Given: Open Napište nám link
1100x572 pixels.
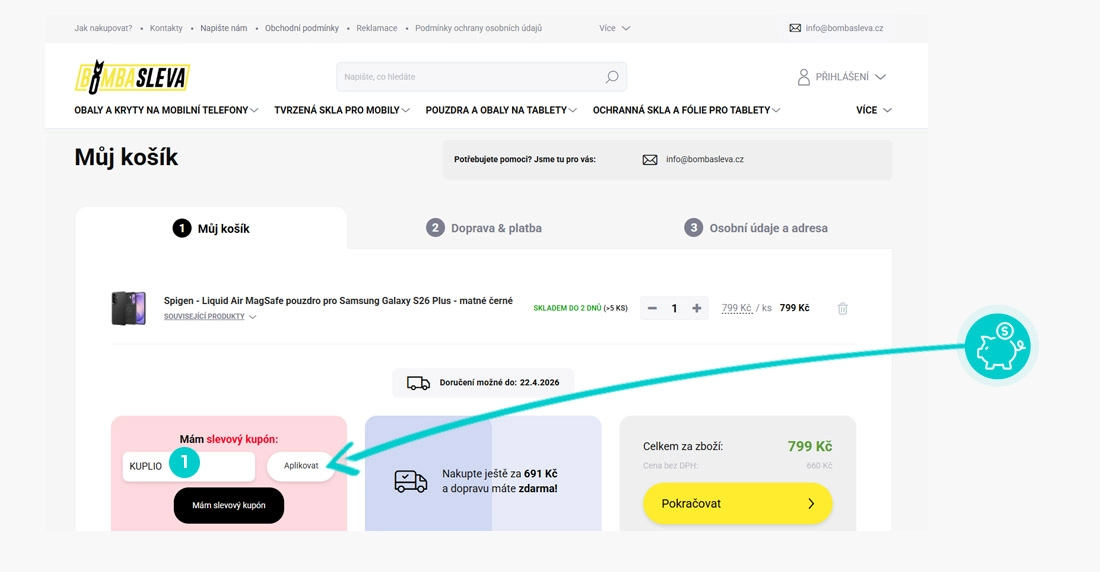Looking at the screenshot, I should pyautogui.click(x=223, y=28).
